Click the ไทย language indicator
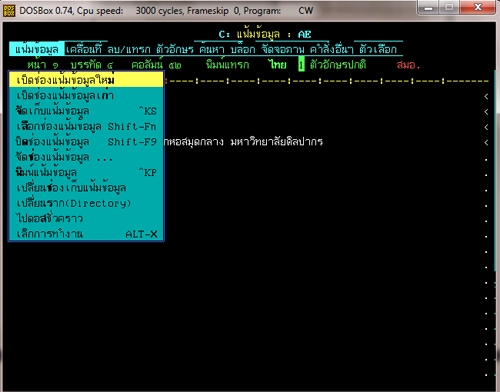The height and width of the screenshot is (392, 500). [x=278, y=64]
